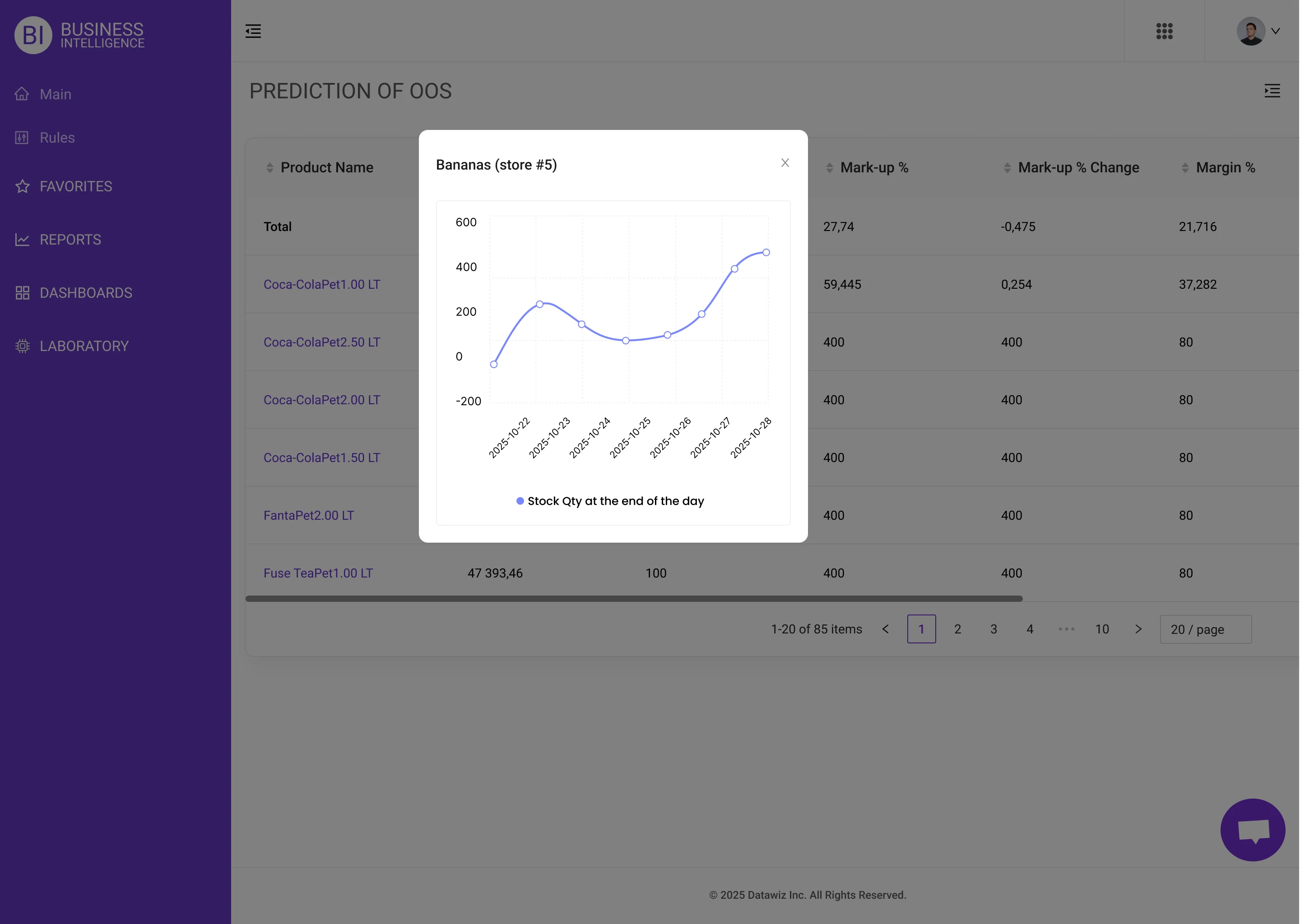1300x924 pixels.
Task: Go to the next page arrow
Action: [x=1138, y=629]
